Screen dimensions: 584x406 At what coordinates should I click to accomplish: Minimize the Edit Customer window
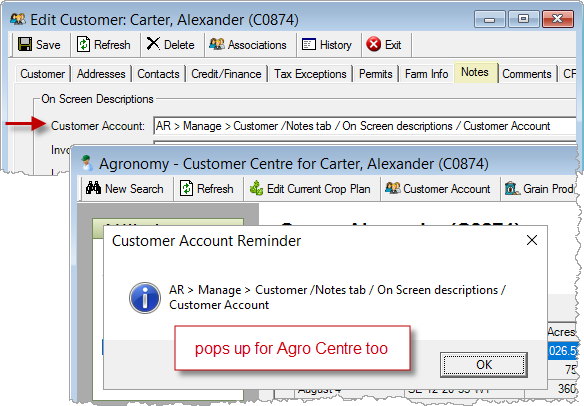tap(489, 19)
